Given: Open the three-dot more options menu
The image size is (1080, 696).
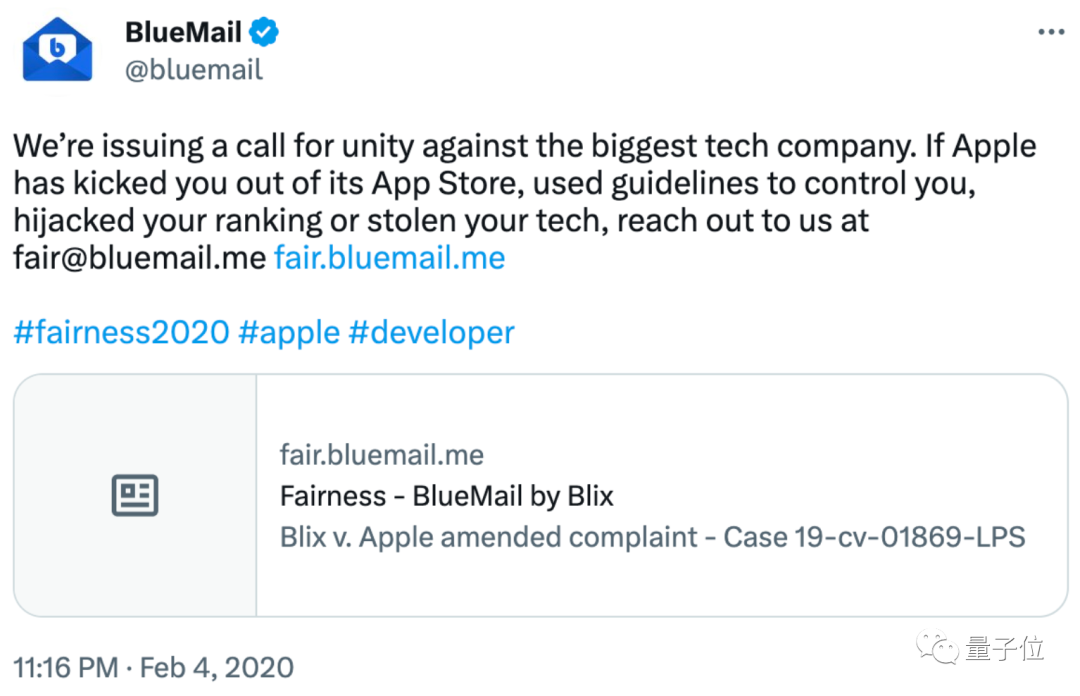Looking at the screenshot, I should coord(1051,32).
